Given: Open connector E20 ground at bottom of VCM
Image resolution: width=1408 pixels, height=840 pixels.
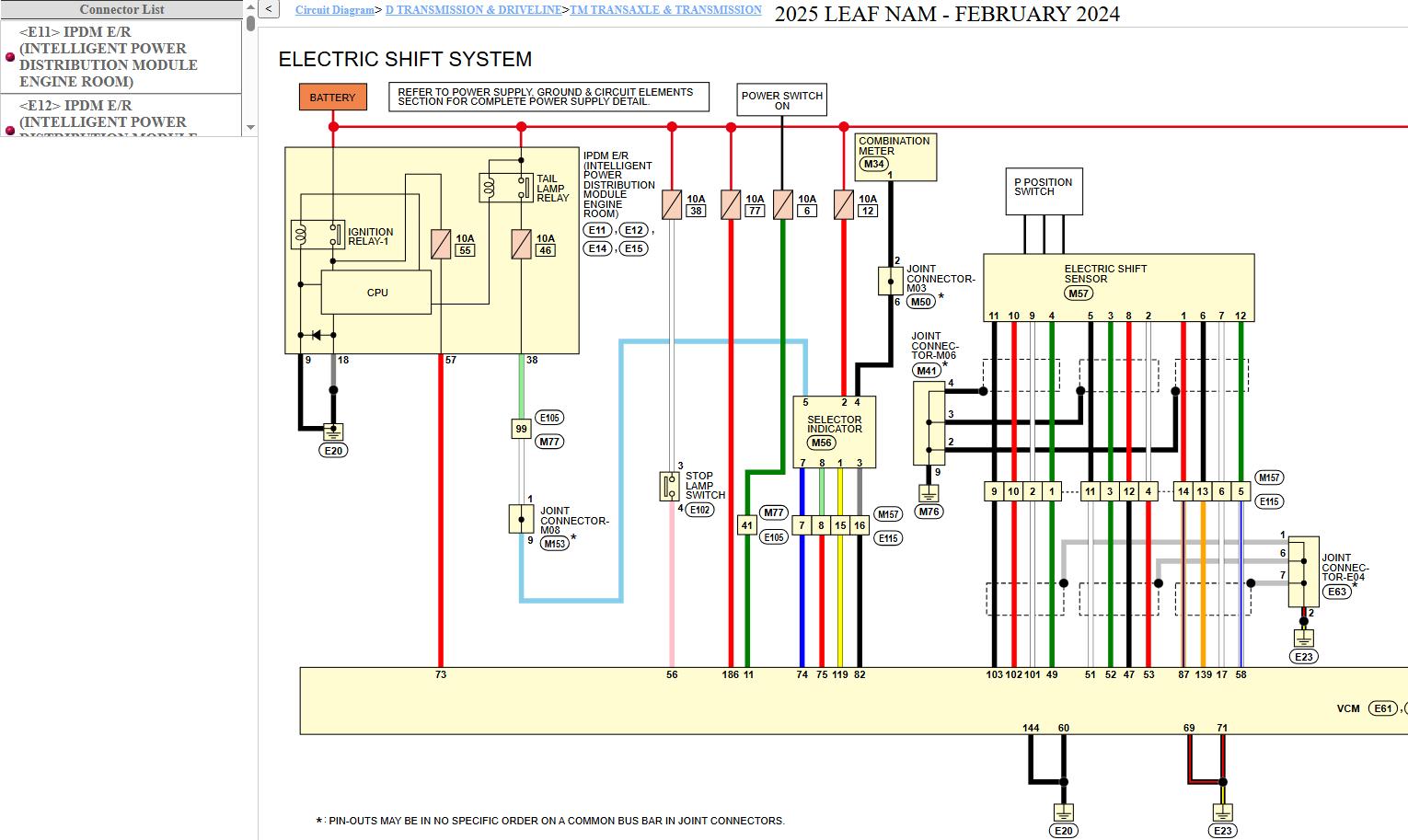Looking at the screenshot, I should 1064,831.
